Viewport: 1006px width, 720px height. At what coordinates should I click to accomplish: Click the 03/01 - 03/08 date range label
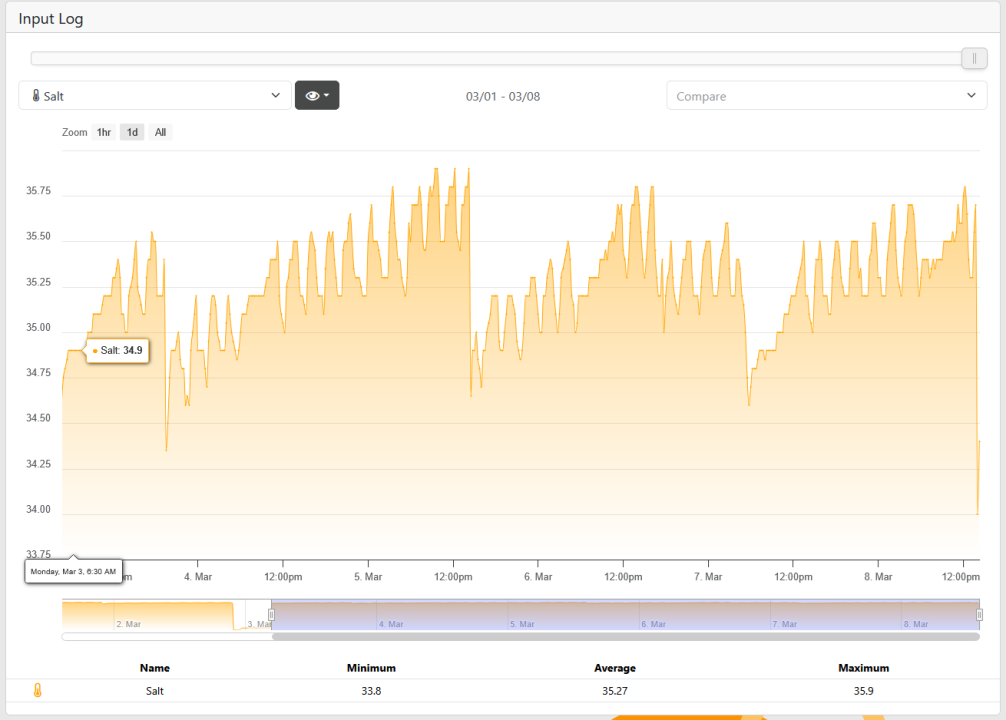tap(503, 96)
